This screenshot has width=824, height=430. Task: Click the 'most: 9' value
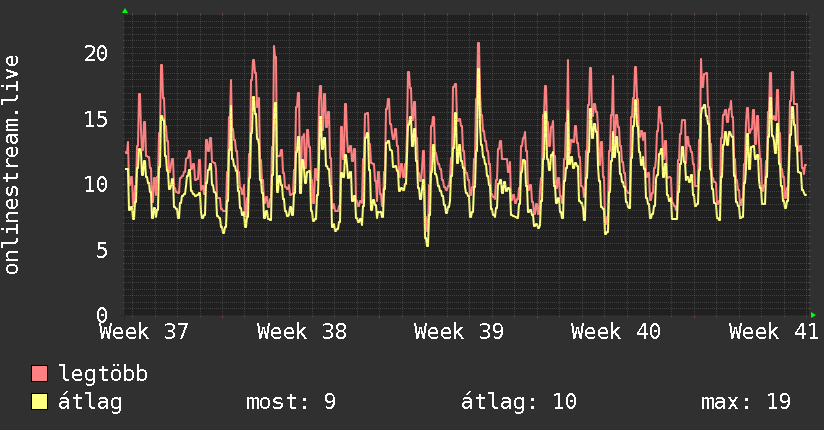291,402
